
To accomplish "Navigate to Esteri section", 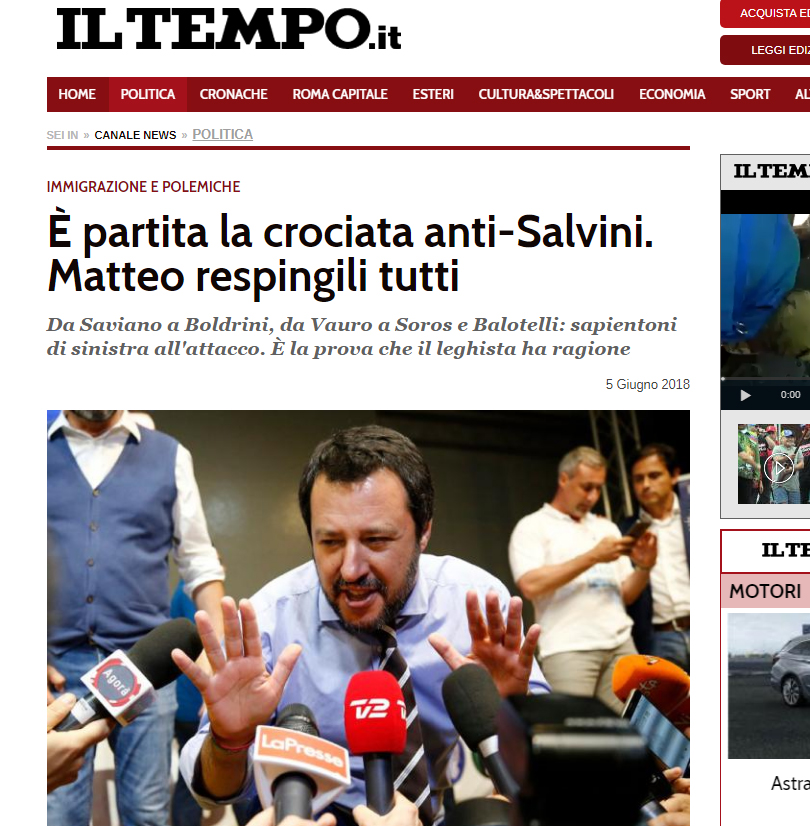I will 433,94.
